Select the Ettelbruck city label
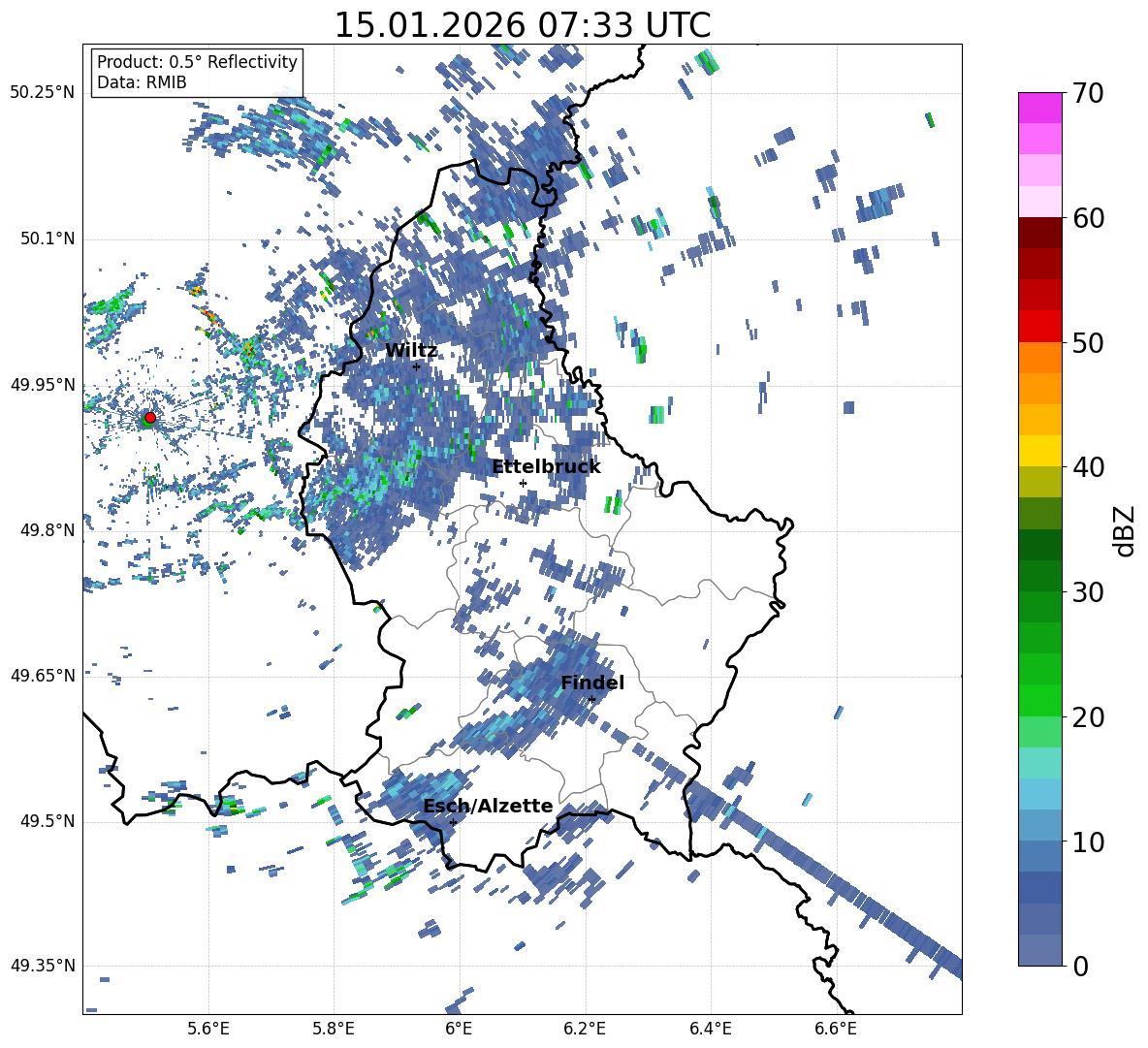 pos(546,466)
